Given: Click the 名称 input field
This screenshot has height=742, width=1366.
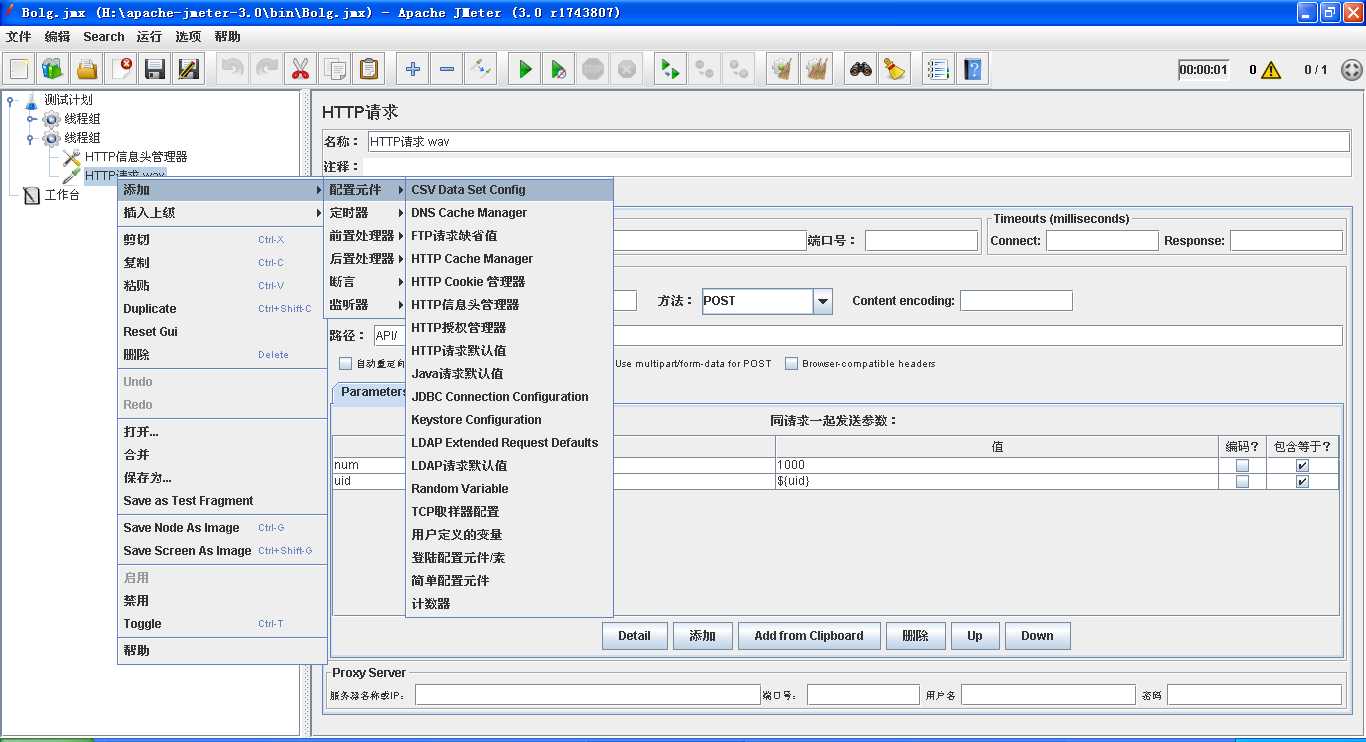Looking at the screenshot, I should 859,142.
